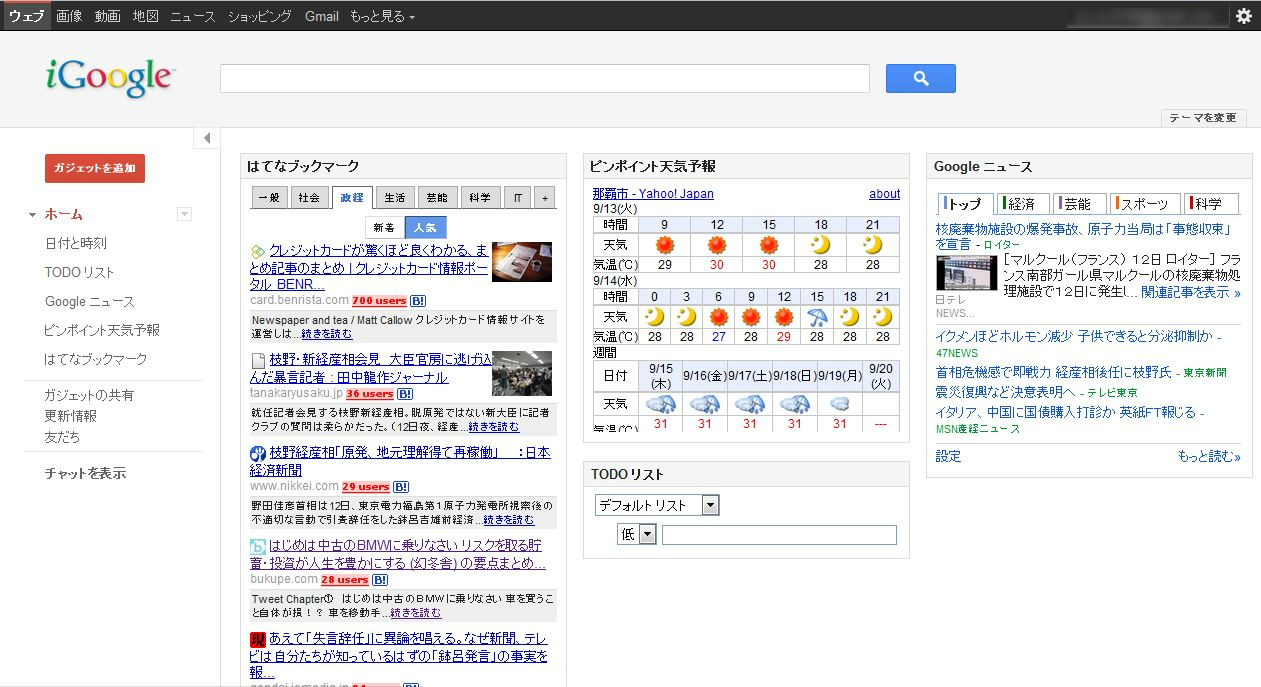Open the news thumbnail above 日テレ NEWS

[x=966, y=273]
